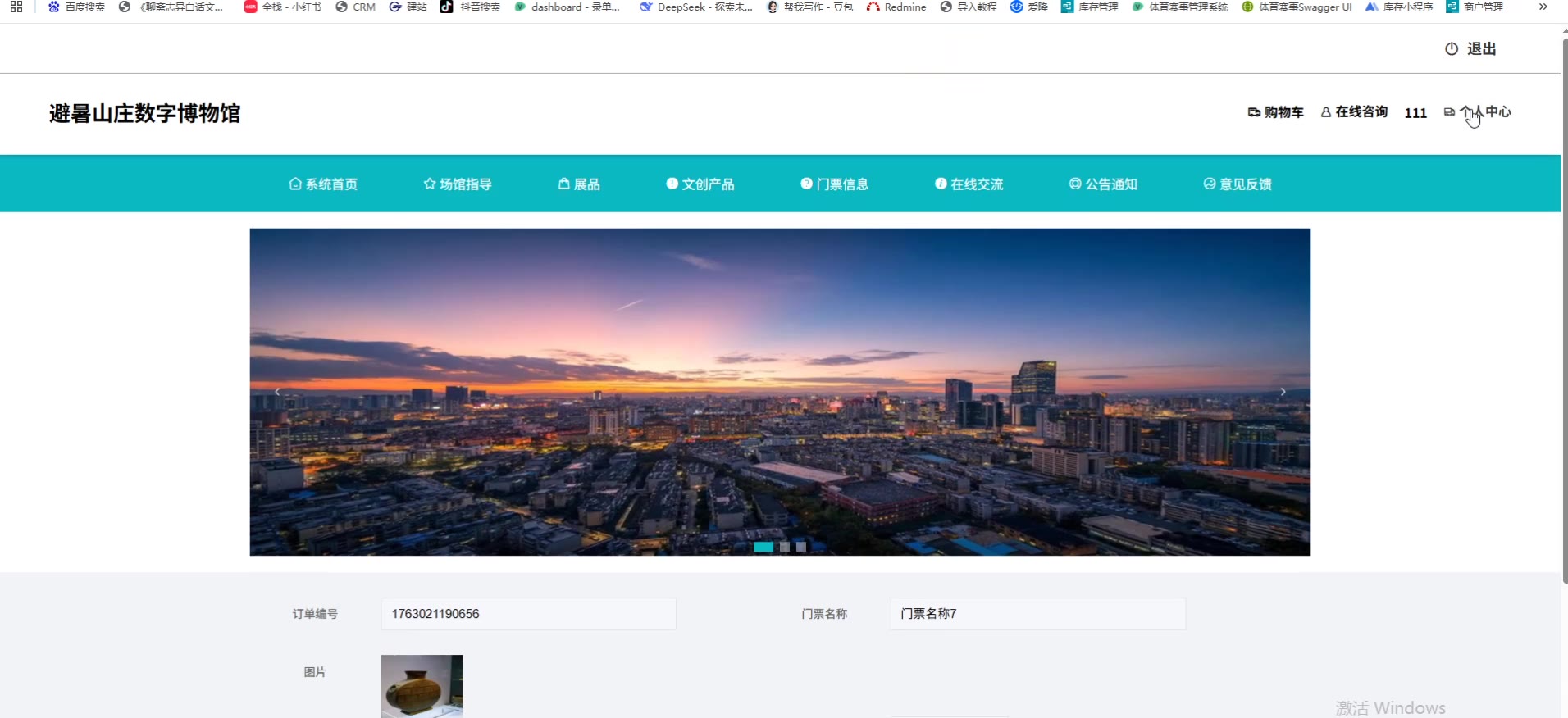This screenshot has width=1568, height=718.
Task: Click the 门票名称 input field
Action: 1038,614
